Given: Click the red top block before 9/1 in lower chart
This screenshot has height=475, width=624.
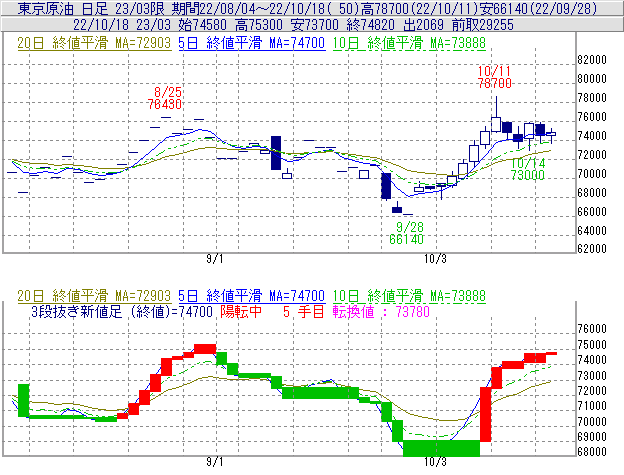Looking at the screenshot, I should tap(205, 349).
